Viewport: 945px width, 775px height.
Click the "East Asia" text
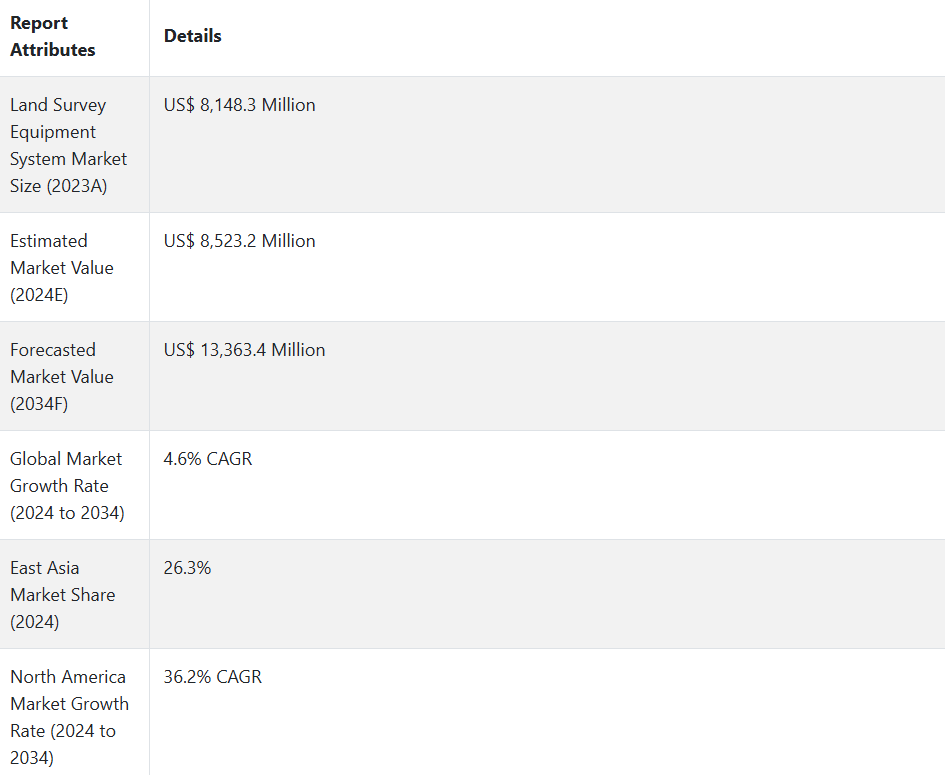(x=45, y=568)
